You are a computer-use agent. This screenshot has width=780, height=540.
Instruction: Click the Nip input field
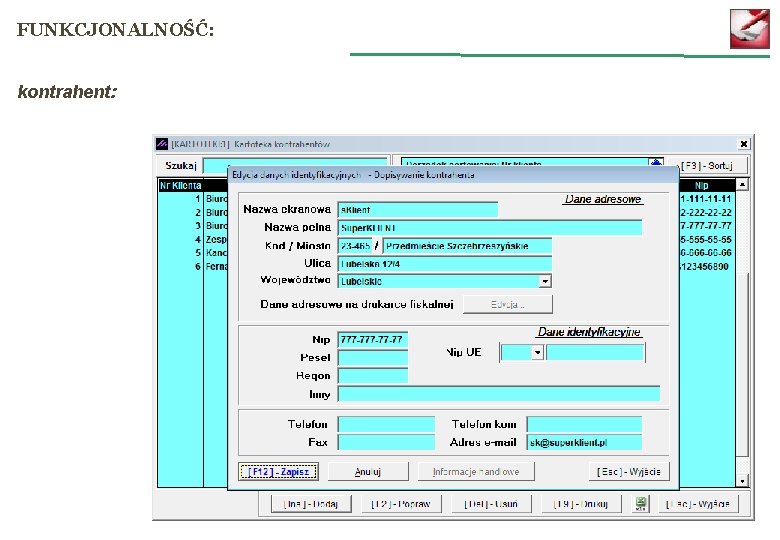click(x=373, y=340)
